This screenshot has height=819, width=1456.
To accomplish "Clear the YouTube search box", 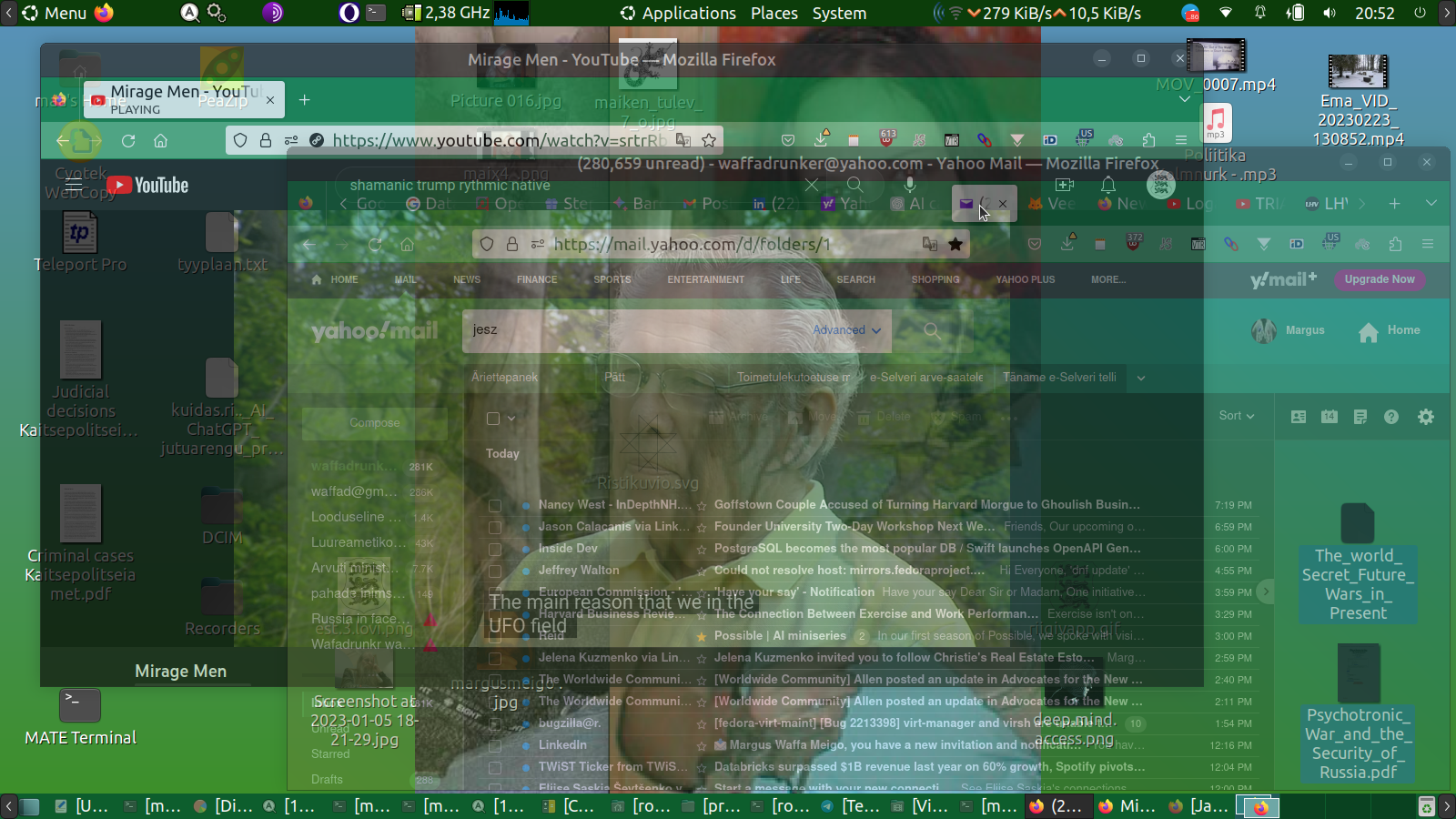I will tap(812, 186).
